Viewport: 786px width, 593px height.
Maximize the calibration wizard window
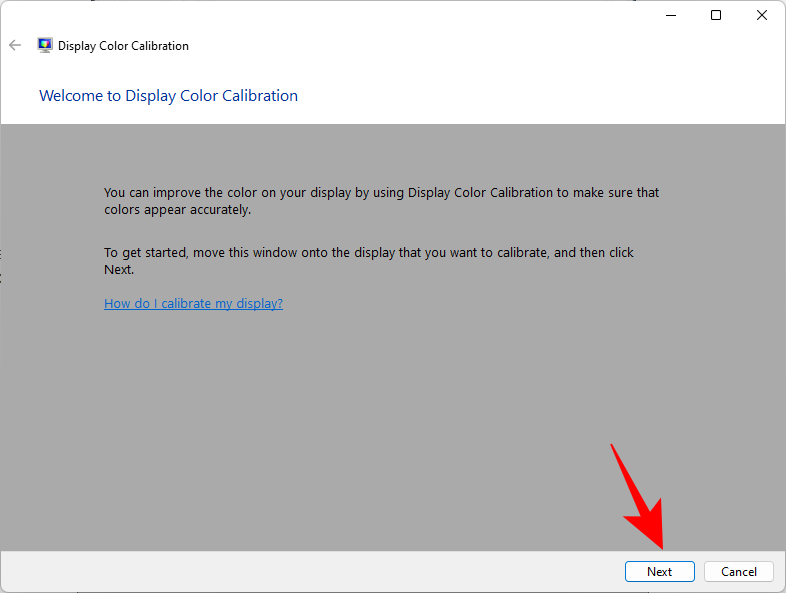tap(716, 15)
